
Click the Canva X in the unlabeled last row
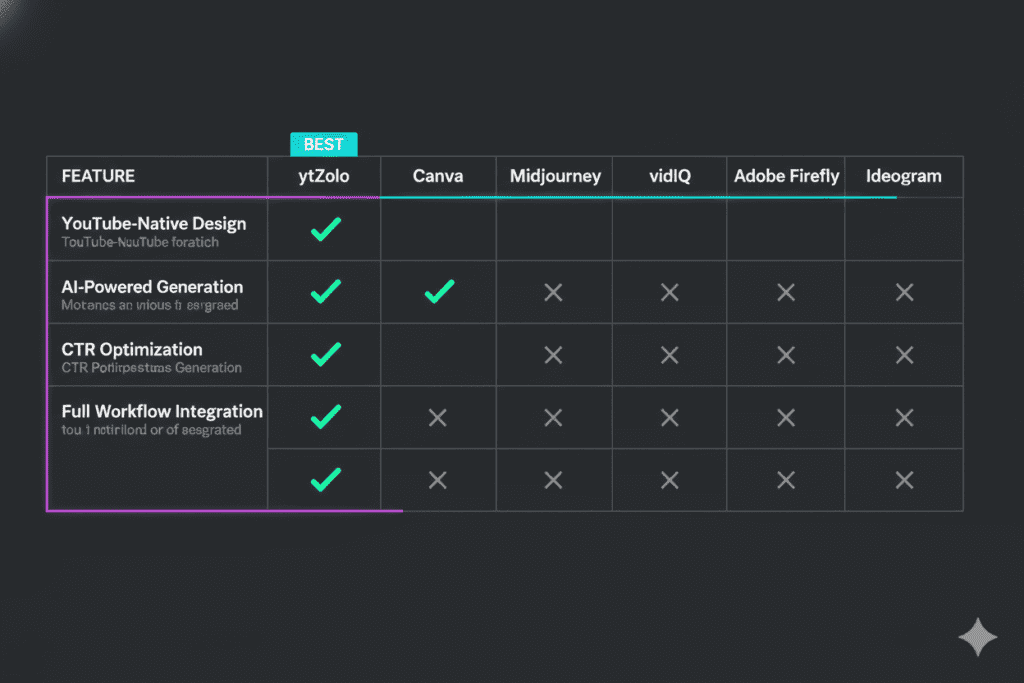pyautogui.click(x=438, y=481)
